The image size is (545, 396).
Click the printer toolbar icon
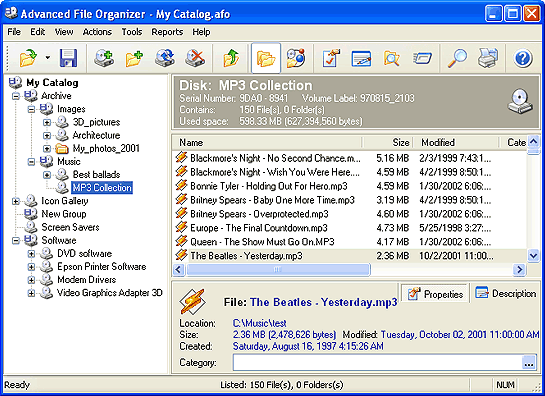coord(488,58)
